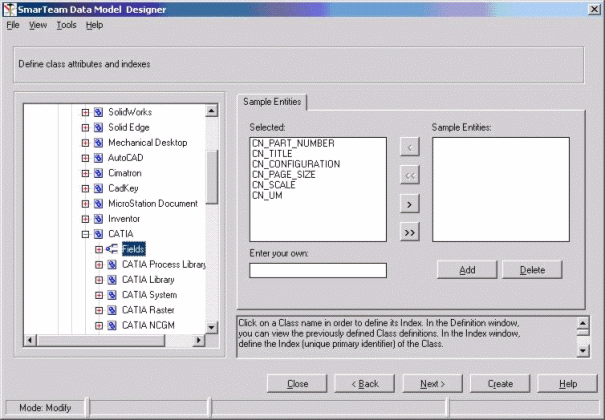Expand the Fields tree node

point(99,249)
